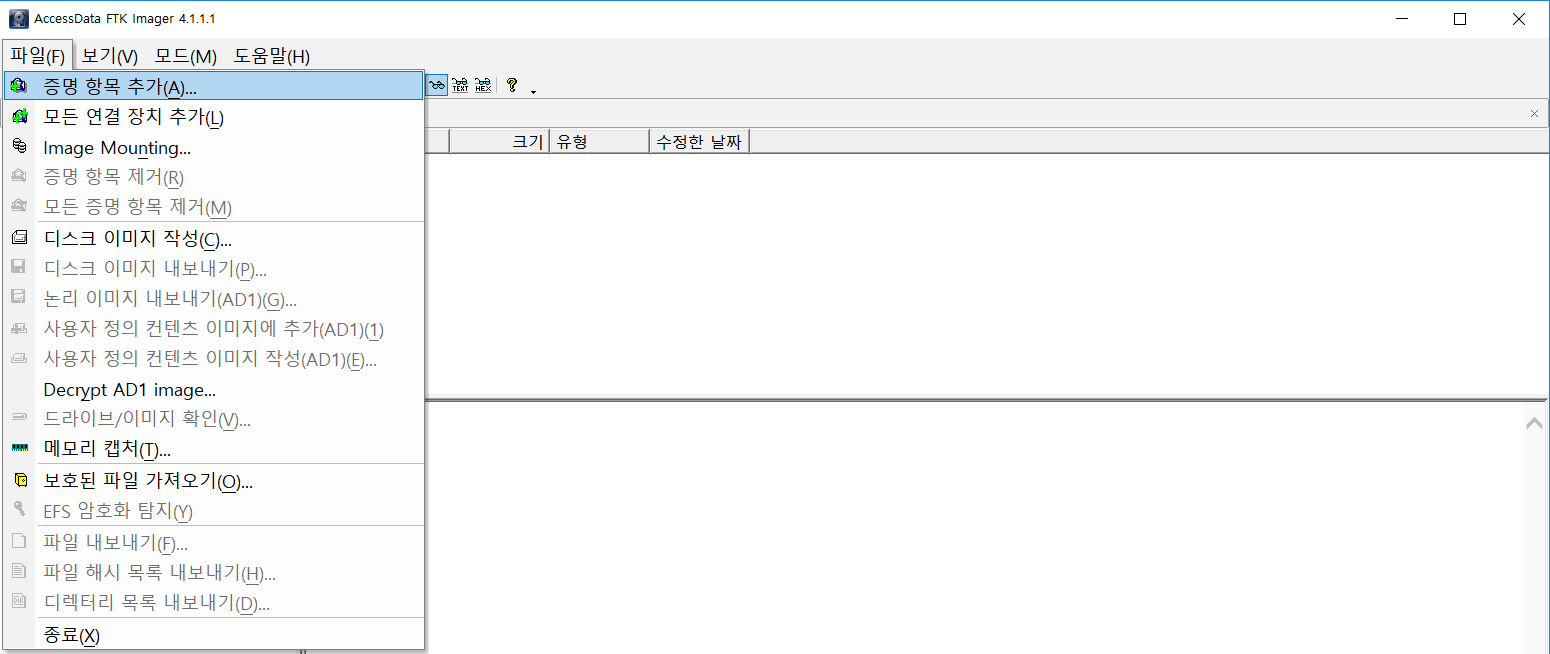Screen dimensions: 1550x654
Task: Choose 보호된 파일 가져오기(O)...
Action: 213,481
